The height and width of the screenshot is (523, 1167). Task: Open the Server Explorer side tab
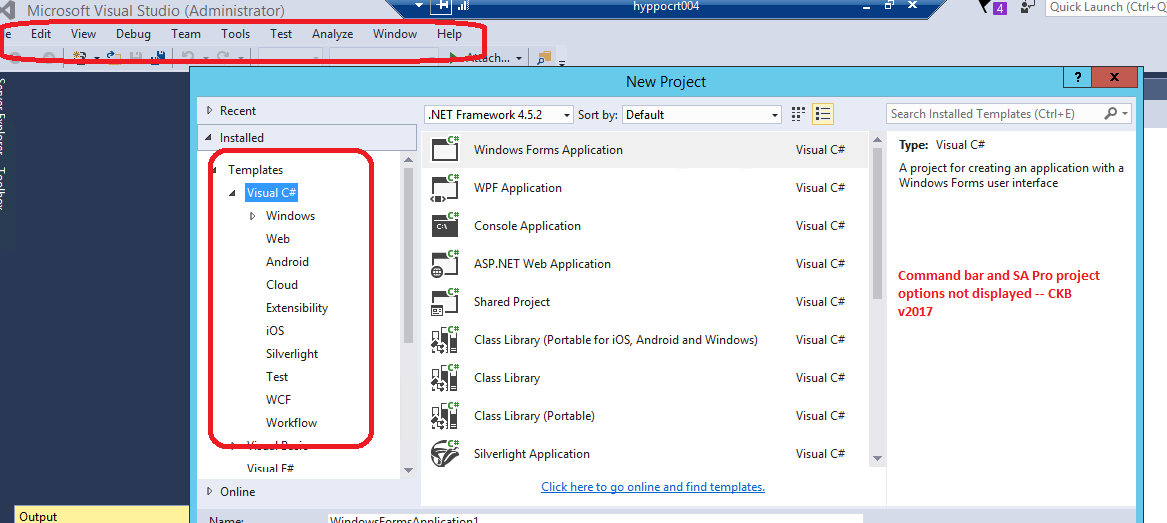pos(3,115)
